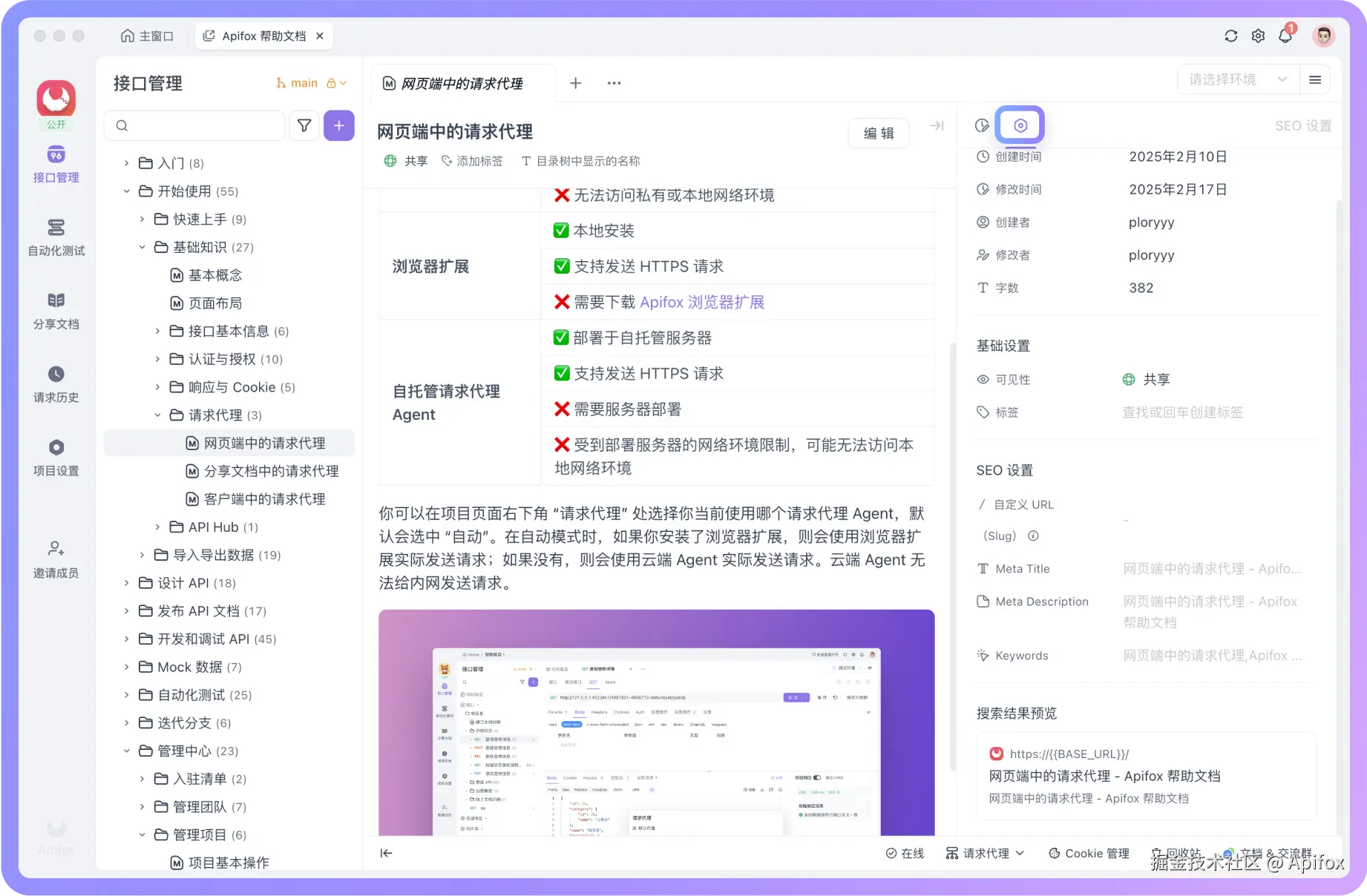
Task: Open the 接口管理 panel in the sidebar
Action: click(x=56, y=165)
